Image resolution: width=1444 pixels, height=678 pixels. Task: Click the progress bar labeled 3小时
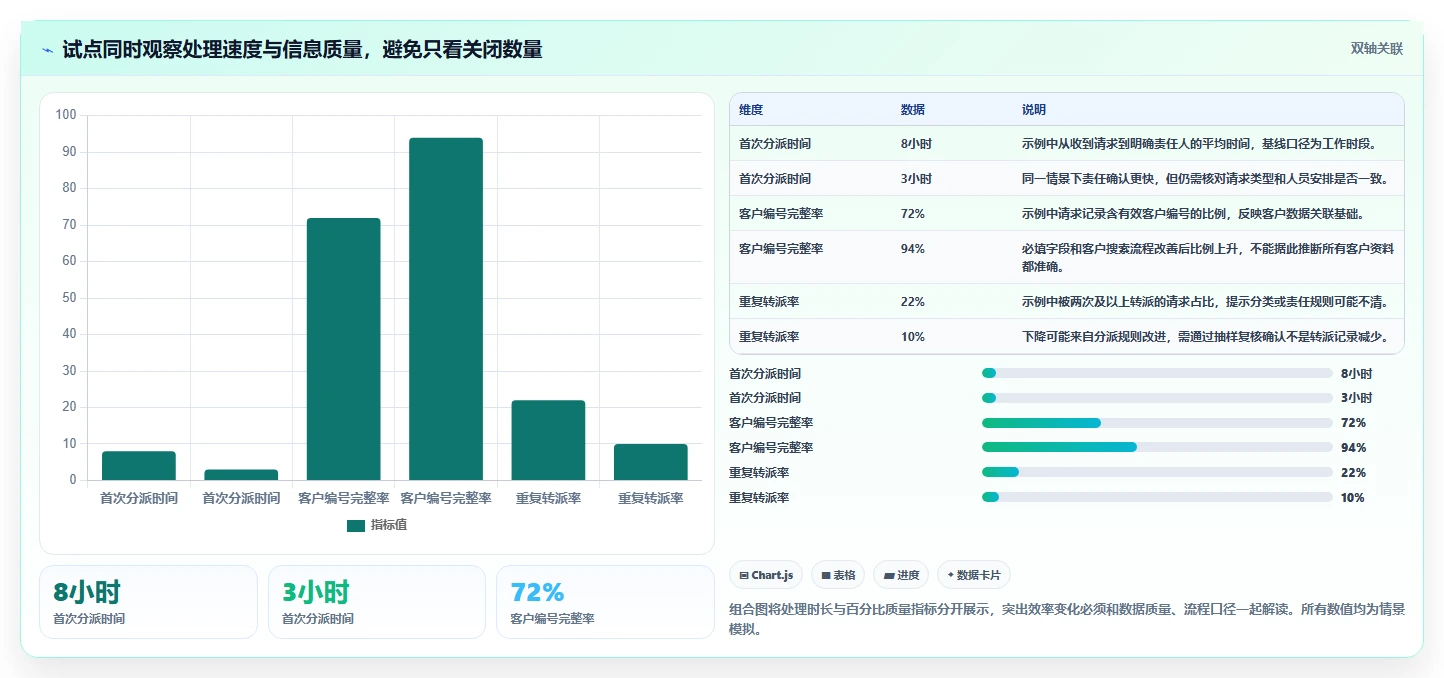point(1157,398)
